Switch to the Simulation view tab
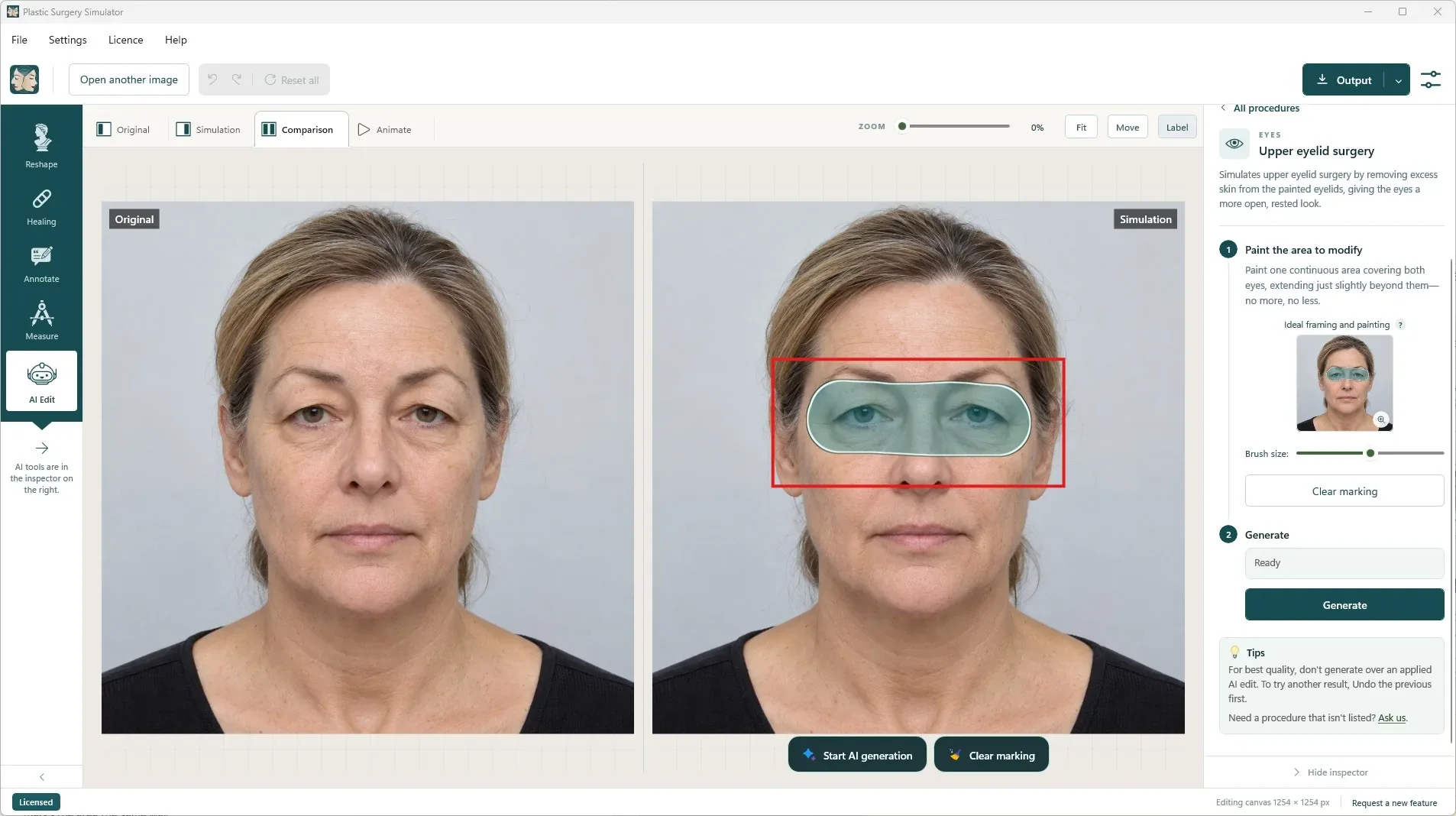This screenshot has height=816, width=1456. [x=208, y=129]
